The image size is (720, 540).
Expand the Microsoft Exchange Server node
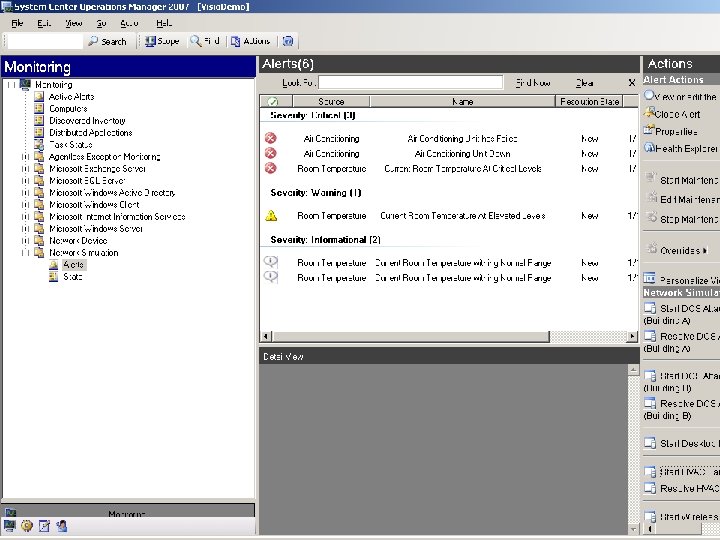click(25, 169)
